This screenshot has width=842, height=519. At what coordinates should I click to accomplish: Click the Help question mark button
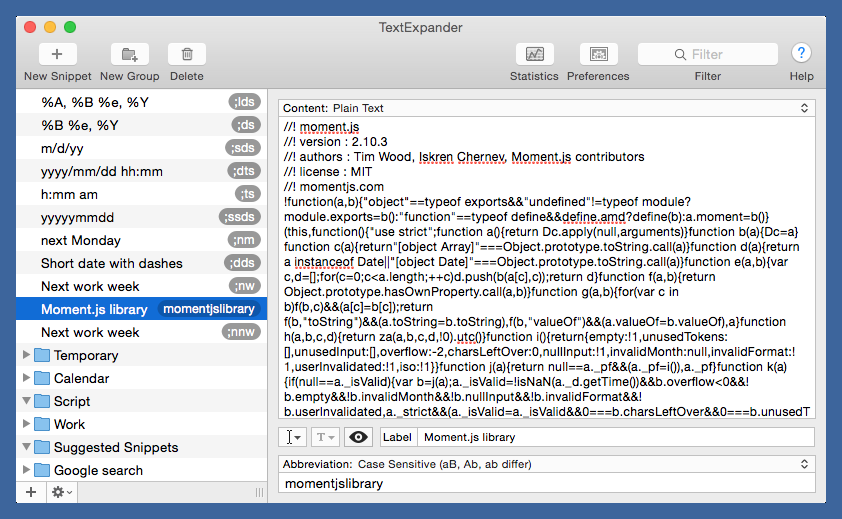click(801, 54)
